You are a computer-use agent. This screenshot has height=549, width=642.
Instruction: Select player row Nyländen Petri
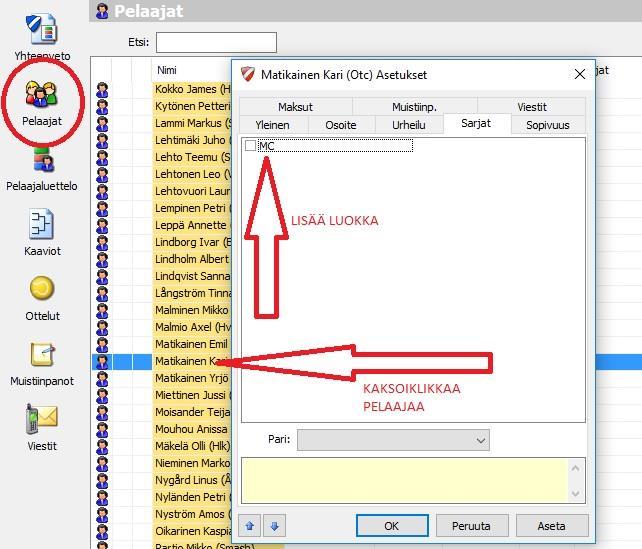[x=162, y=497]
